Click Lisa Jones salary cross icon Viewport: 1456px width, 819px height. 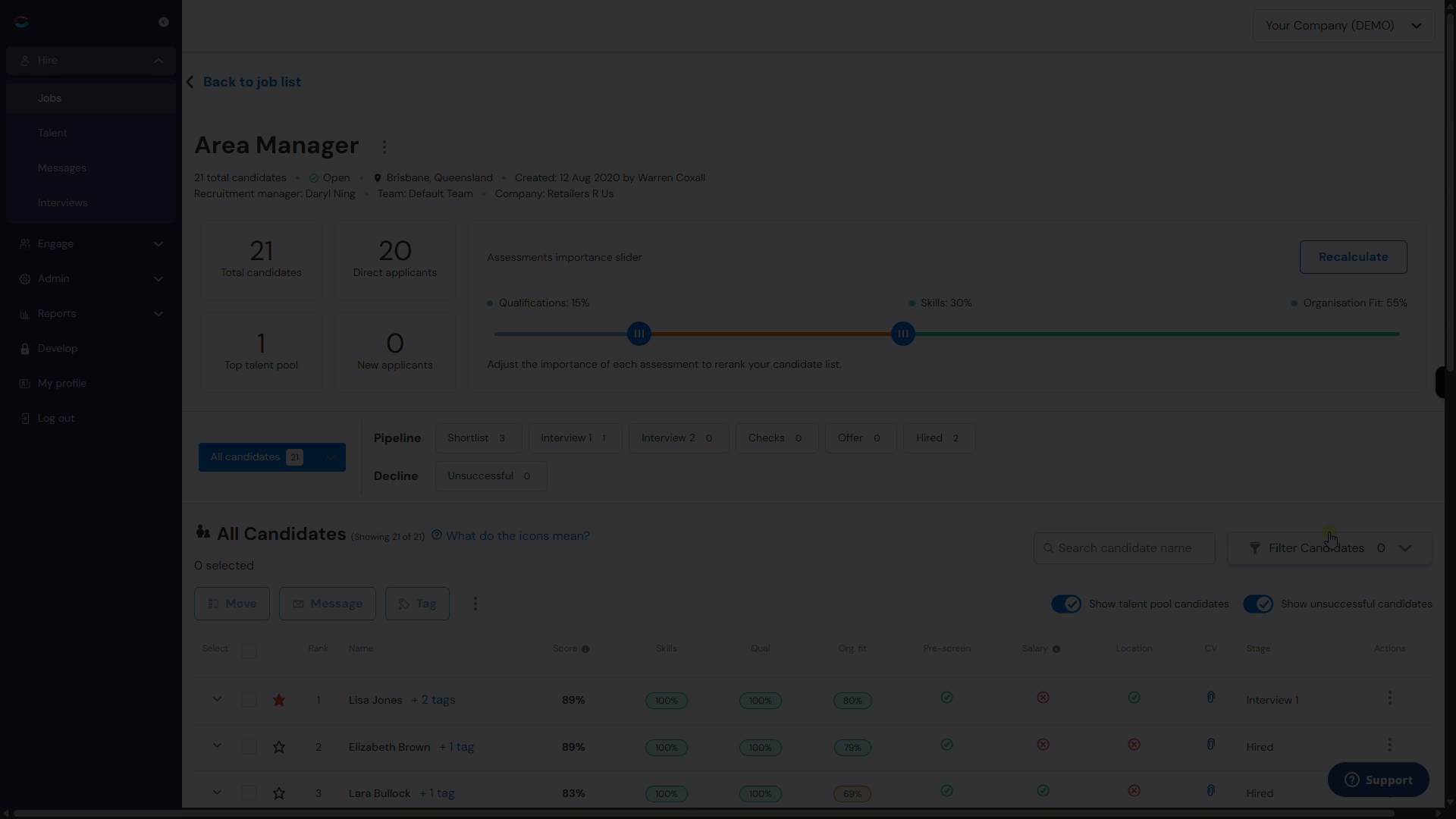click(1043, 698)
